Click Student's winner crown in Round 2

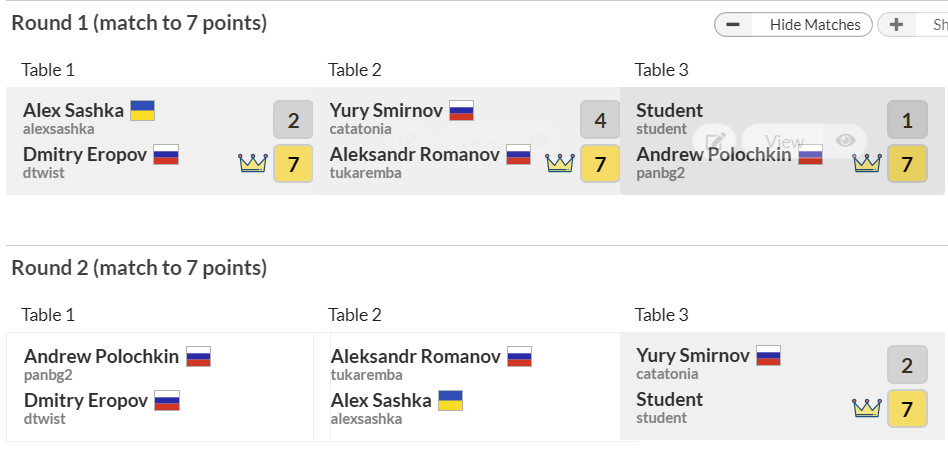866,408
